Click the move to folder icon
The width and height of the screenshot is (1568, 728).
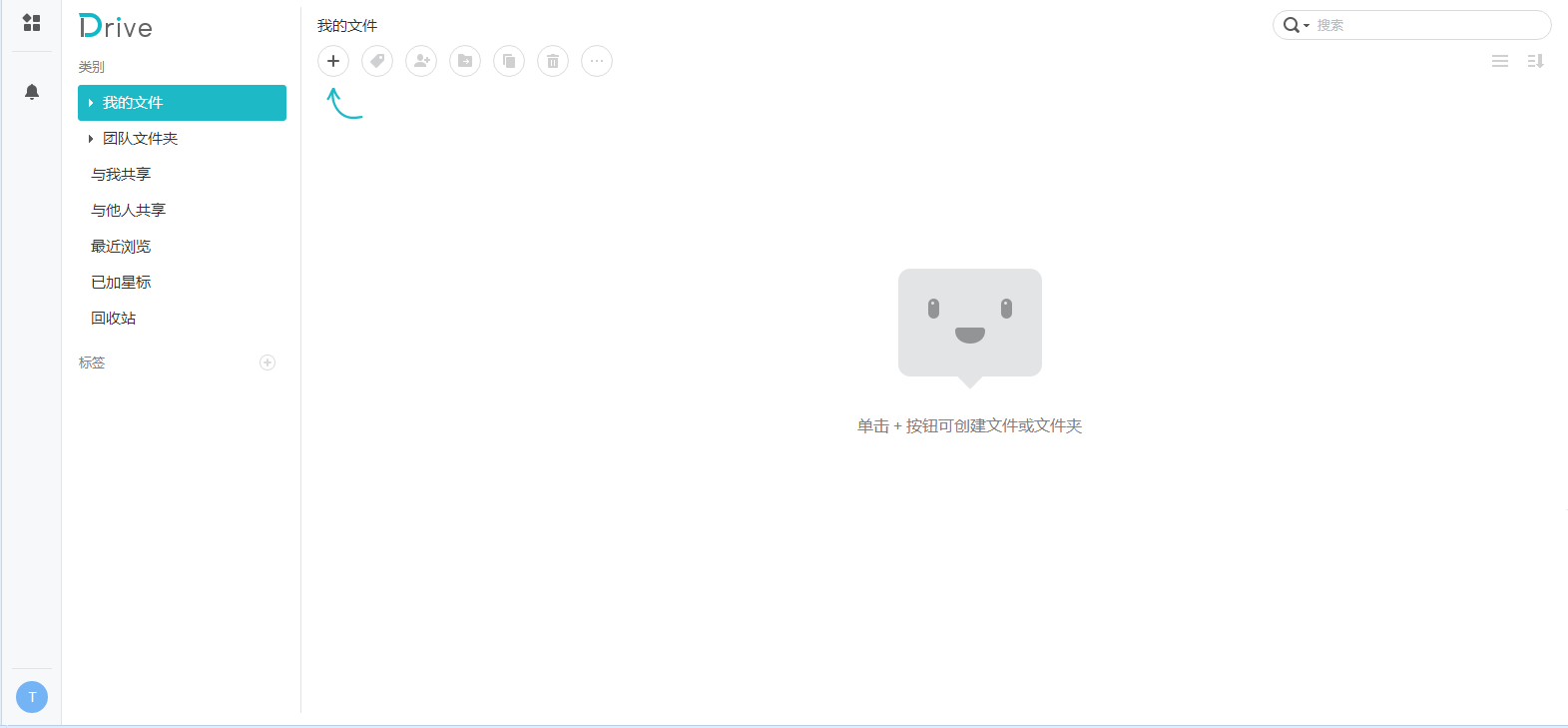click(x=465, y=61)
